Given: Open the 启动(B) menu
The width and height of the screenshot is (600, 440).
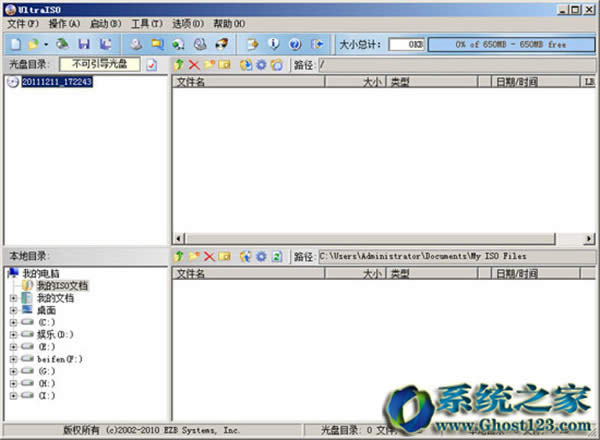Looking at the screenshot, I should (x=106, y=23).
